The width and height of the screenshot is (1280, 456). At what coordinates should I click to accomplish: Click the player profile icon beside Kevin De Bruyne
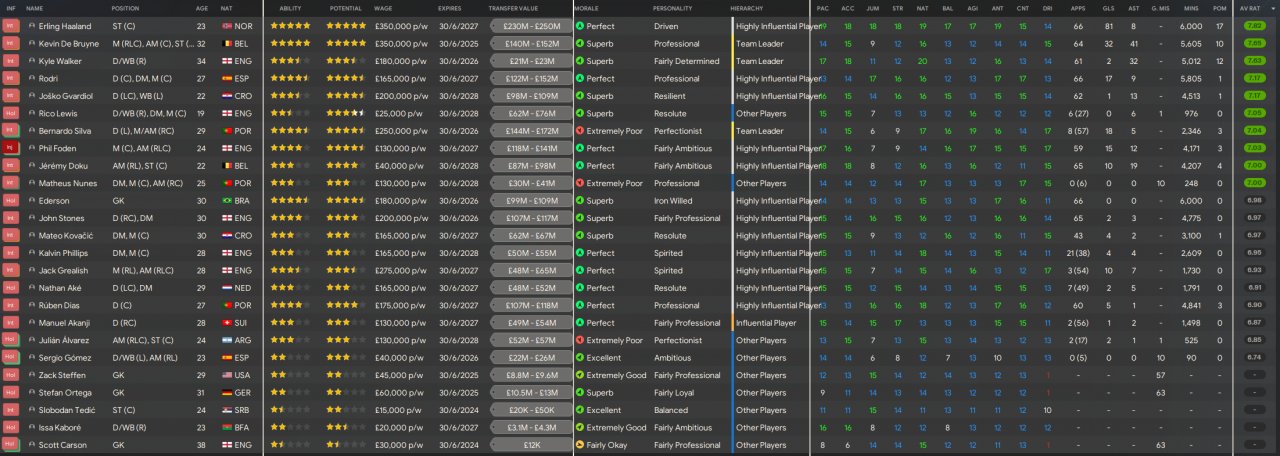(x=32, y=43)
